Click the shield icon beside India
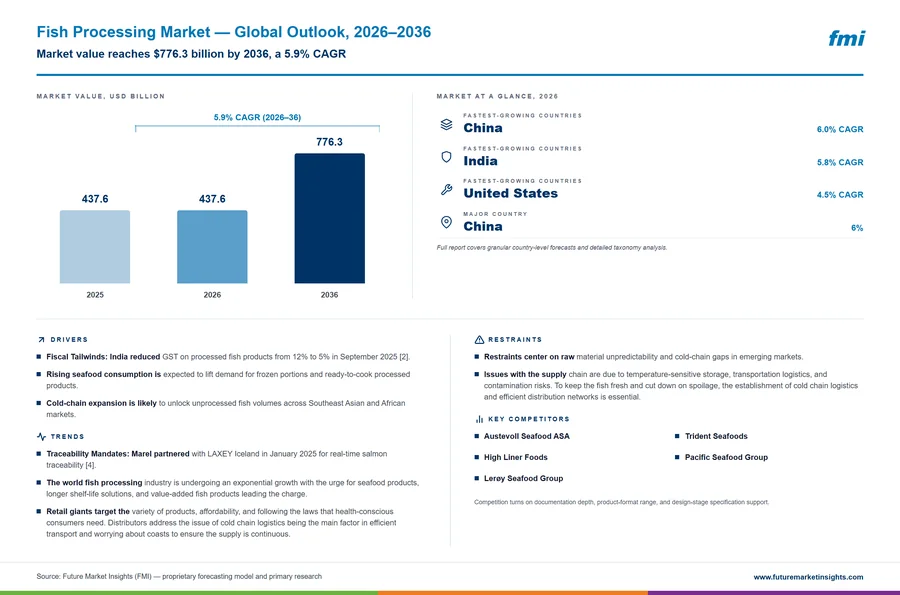 [x=446, y=157]
